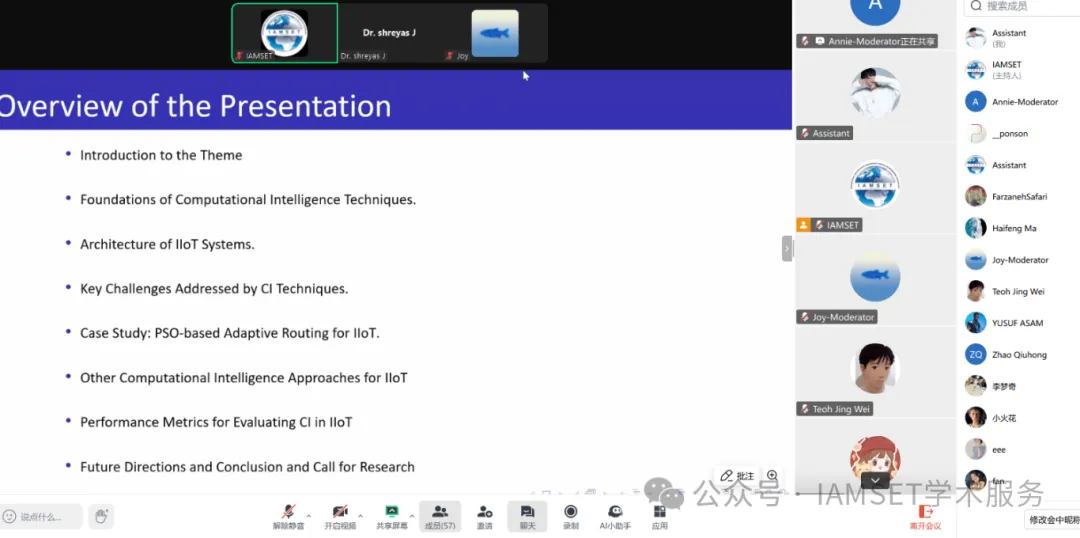1080x538 pixels.
Task: Select Teoh Jing Wei in member list
Action: 1022,291
